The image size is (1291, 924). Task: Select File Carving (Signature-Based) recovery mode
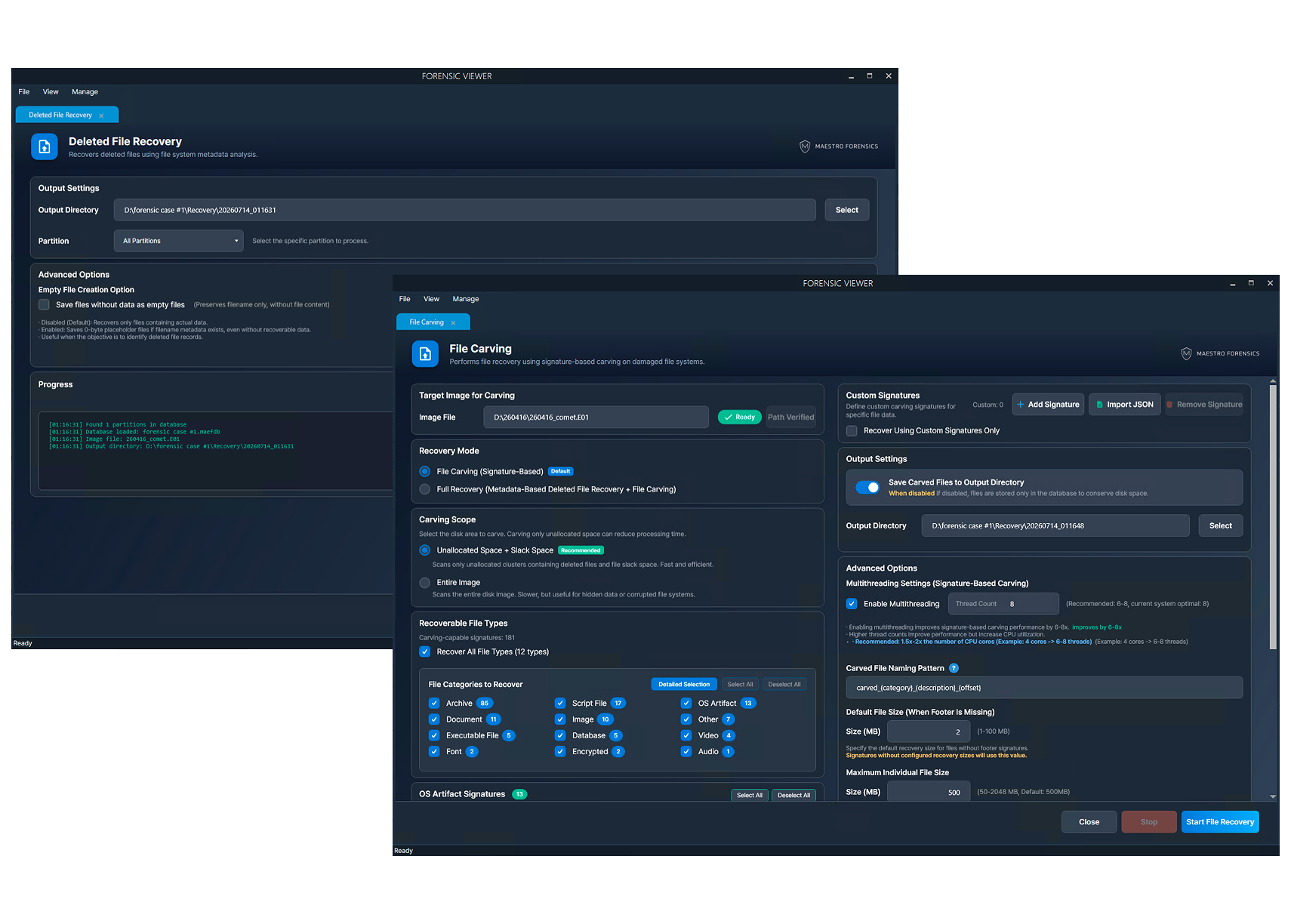(424, 472)
